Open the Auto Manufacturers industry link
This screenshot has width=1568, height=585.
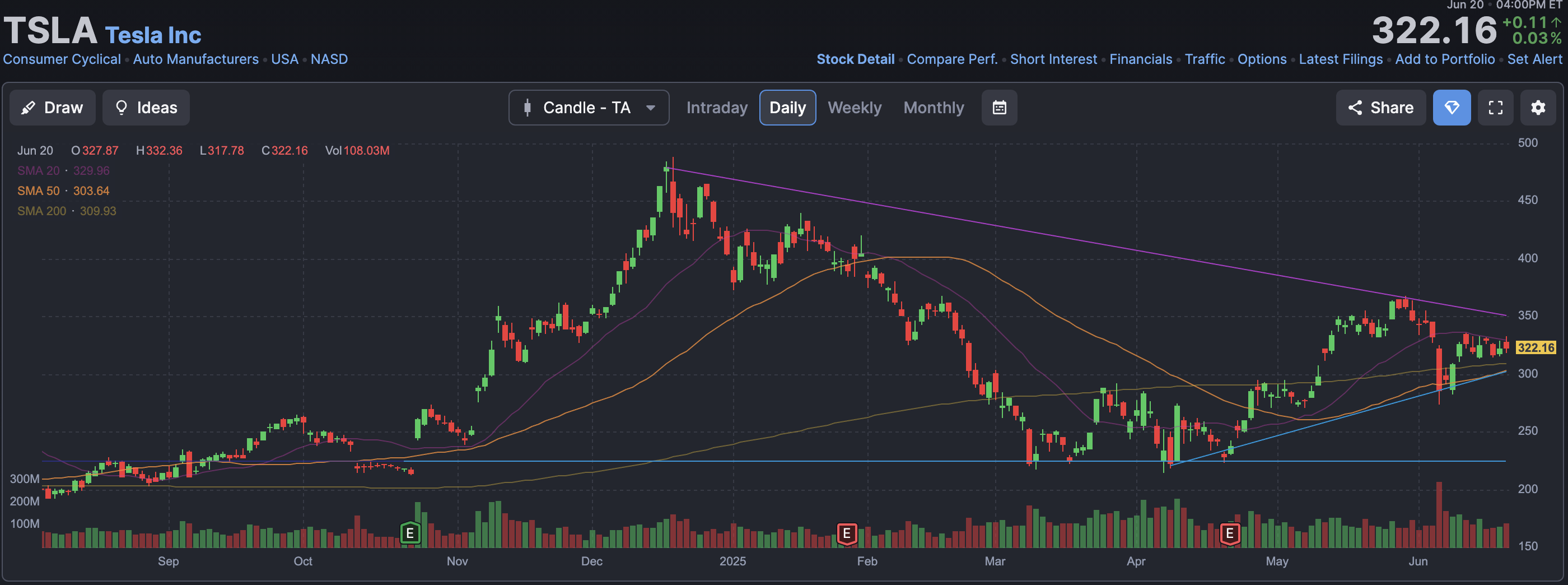point(195,59)
